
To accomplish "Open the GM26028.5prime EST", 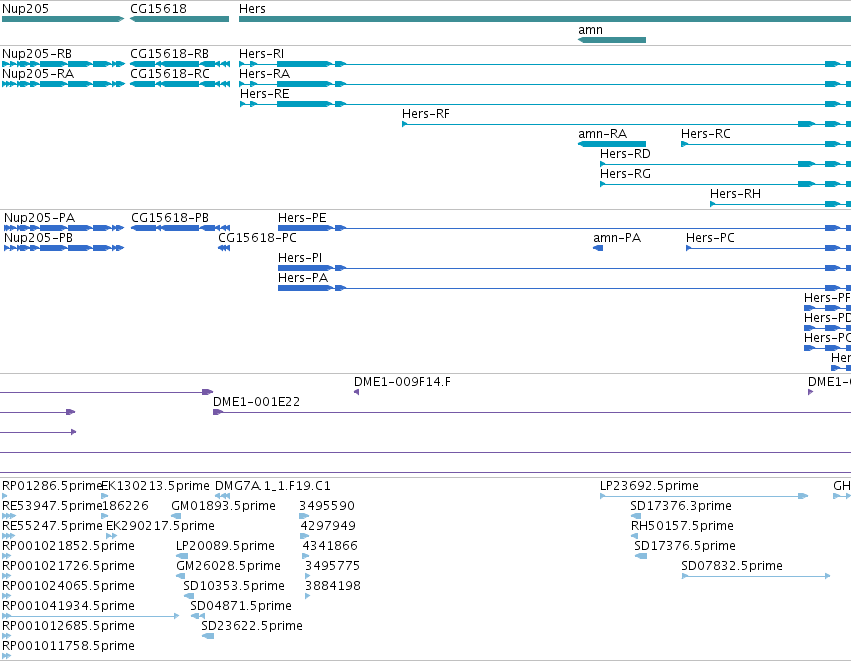I will [228, 567].
